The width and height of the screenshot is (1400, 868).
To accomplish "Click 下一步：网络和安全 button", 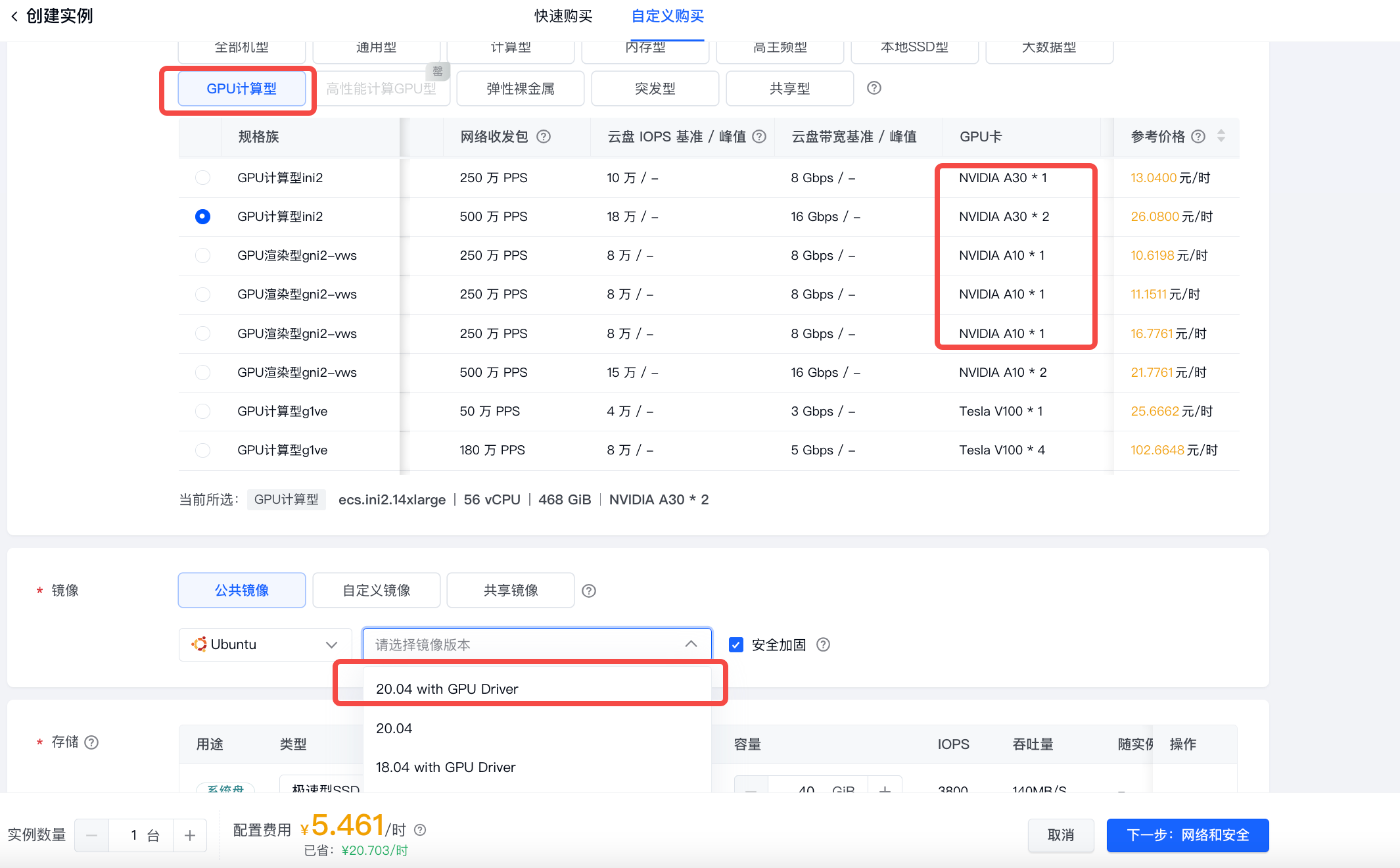I will [1187, 835].
